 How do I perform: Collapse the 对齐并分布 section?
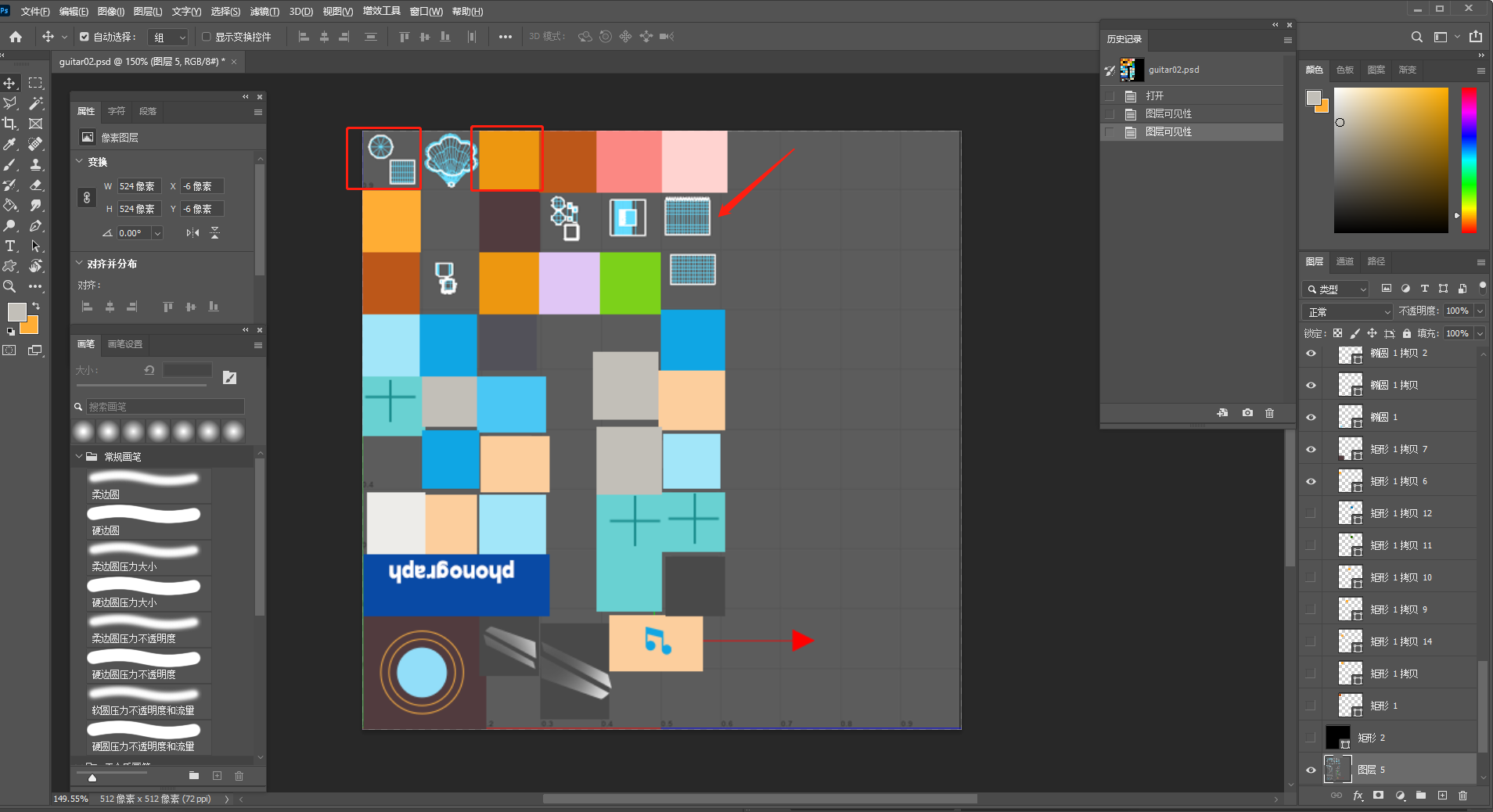(79, 264)
